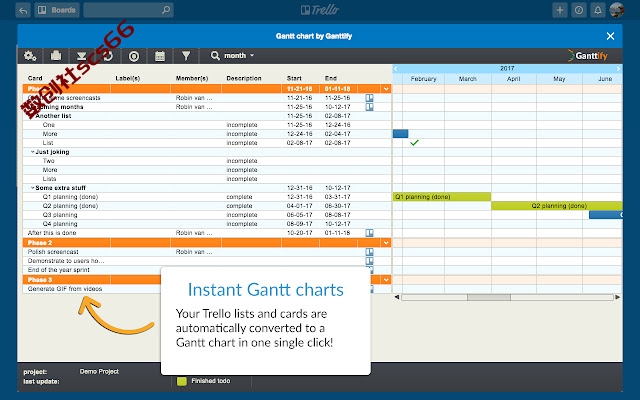Click the April month header

click(513, 79)
